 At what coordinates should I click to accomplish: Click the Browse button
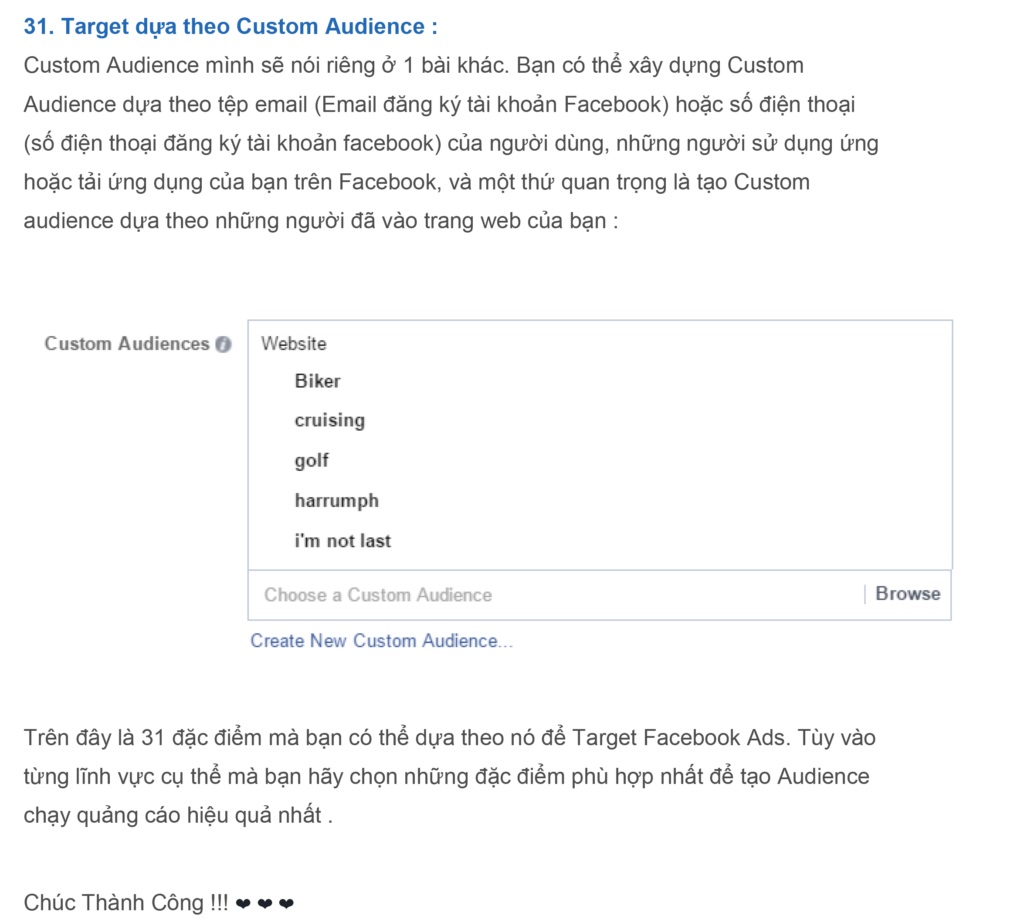[908, 594]
